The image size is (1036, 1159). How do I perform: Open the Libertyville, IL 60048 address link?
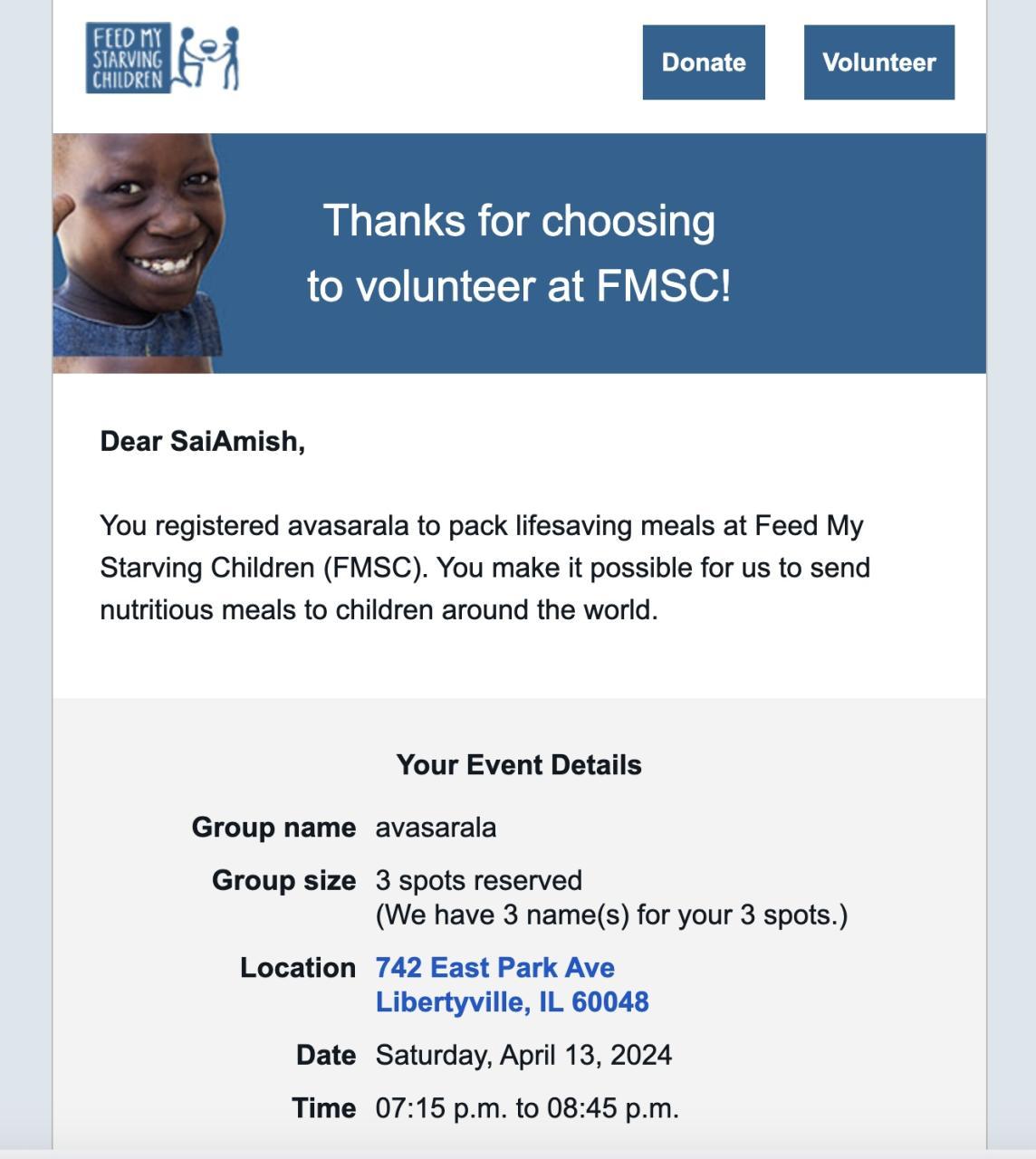(x=512, y=1002)
